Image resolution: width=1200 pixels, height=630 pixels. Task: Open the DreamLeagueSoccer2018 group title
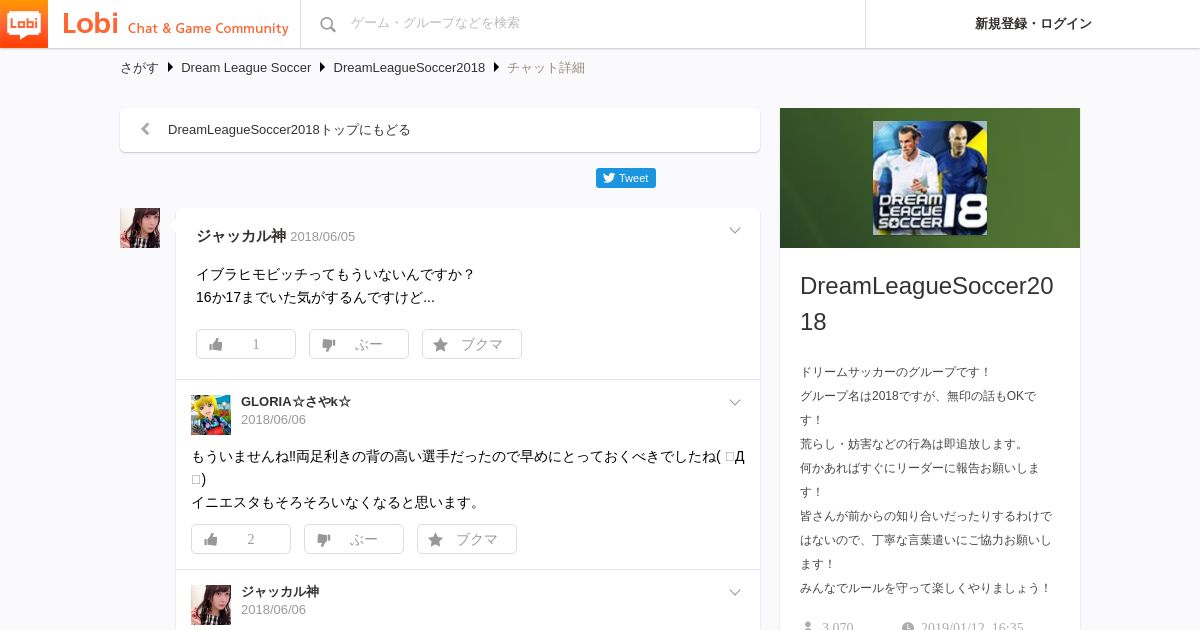coord(927,303)
